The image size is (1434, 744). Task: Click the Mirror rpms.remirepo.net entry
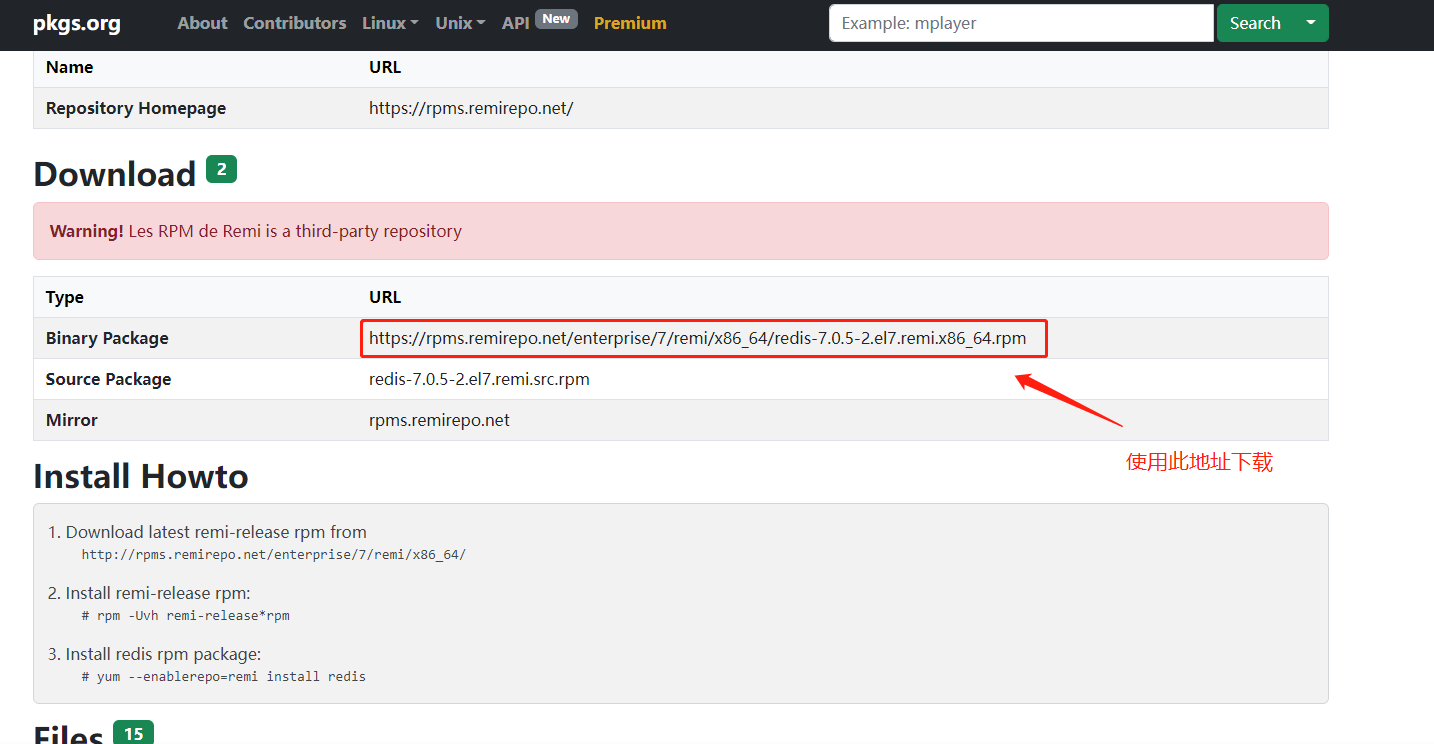click(x=439, y=420)
